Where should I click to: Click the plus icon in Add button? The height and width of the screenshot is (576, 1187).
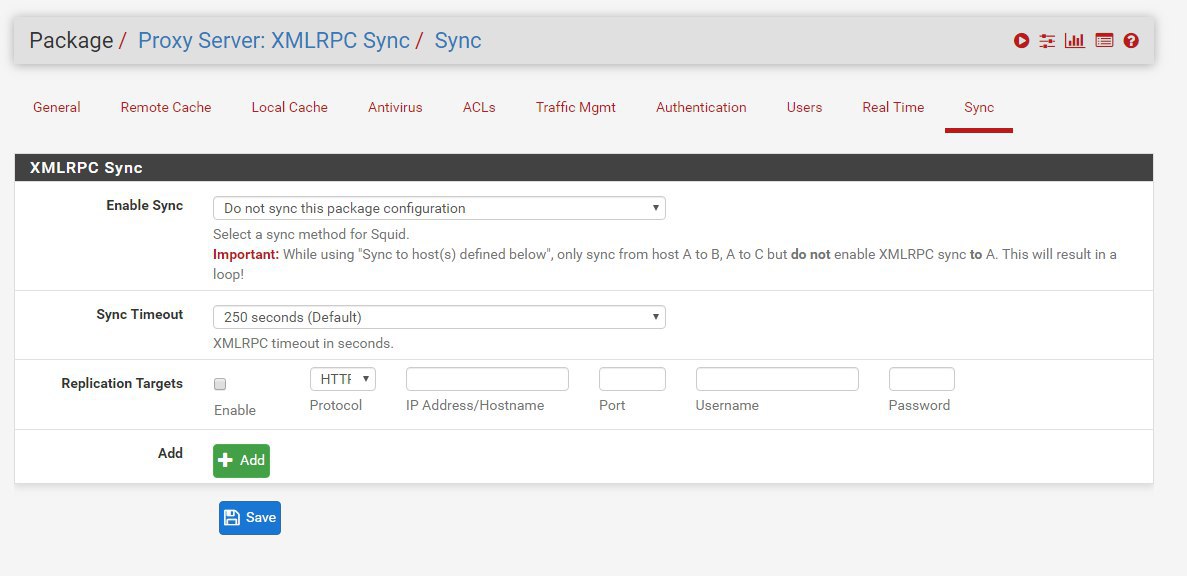(226, 460)
